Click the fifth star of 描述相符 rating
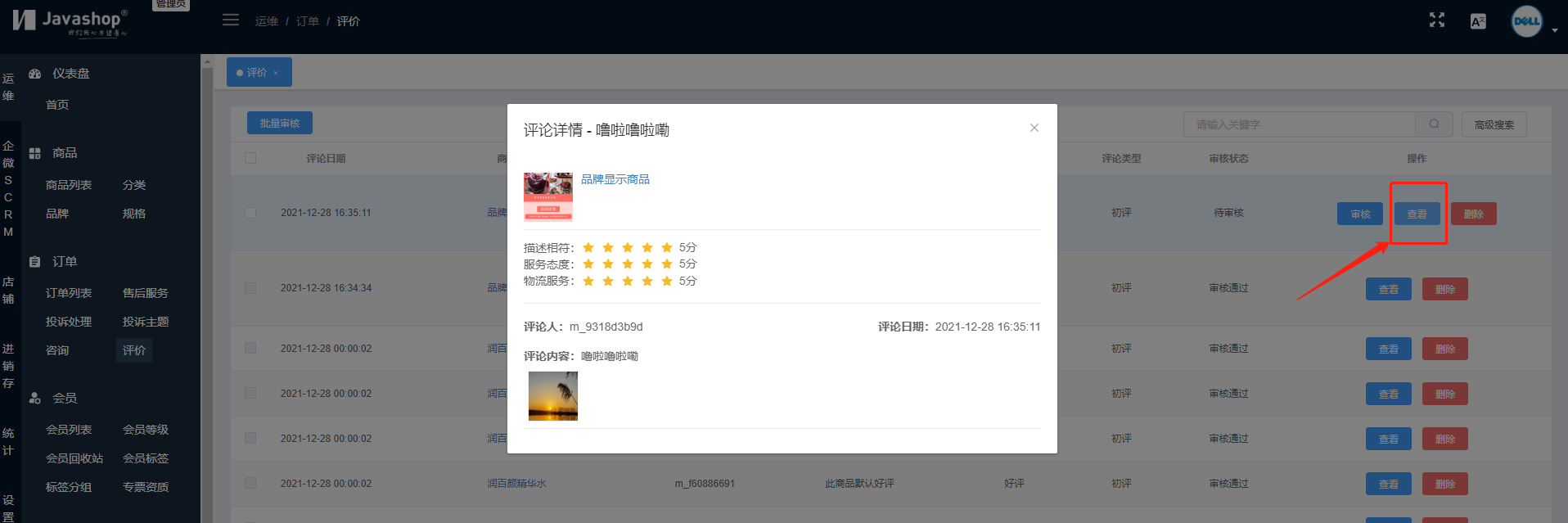The height and width of the screenshot is (523, 1568). [x=667, y=247]
